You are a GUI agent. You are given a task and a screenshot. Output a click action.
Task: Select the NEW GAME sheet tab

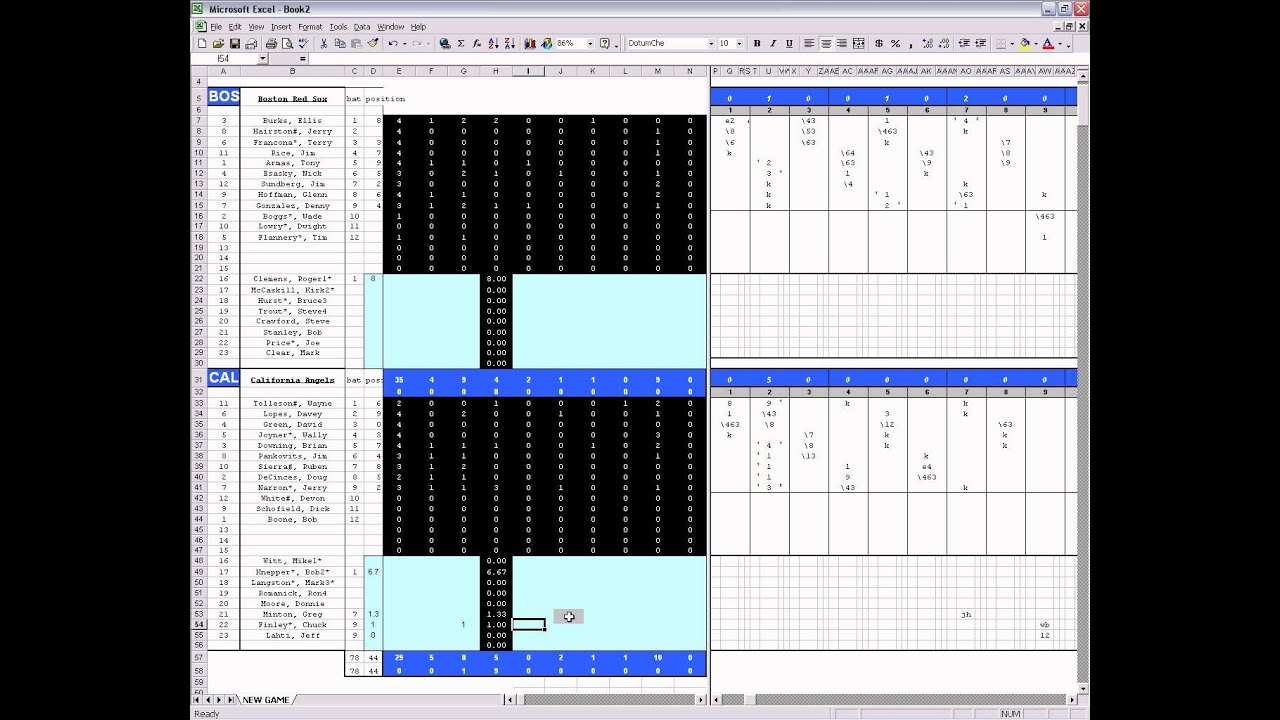267,699
